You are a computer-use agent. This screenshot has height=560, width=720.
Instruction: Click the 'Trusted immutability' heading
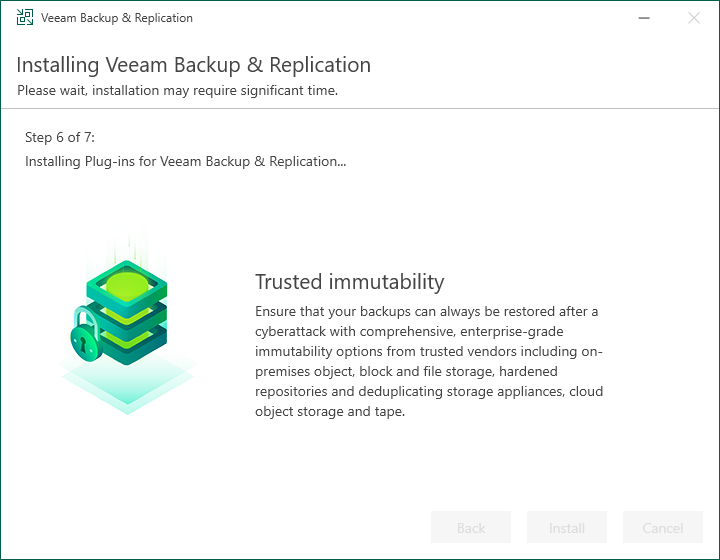(349, 281)
